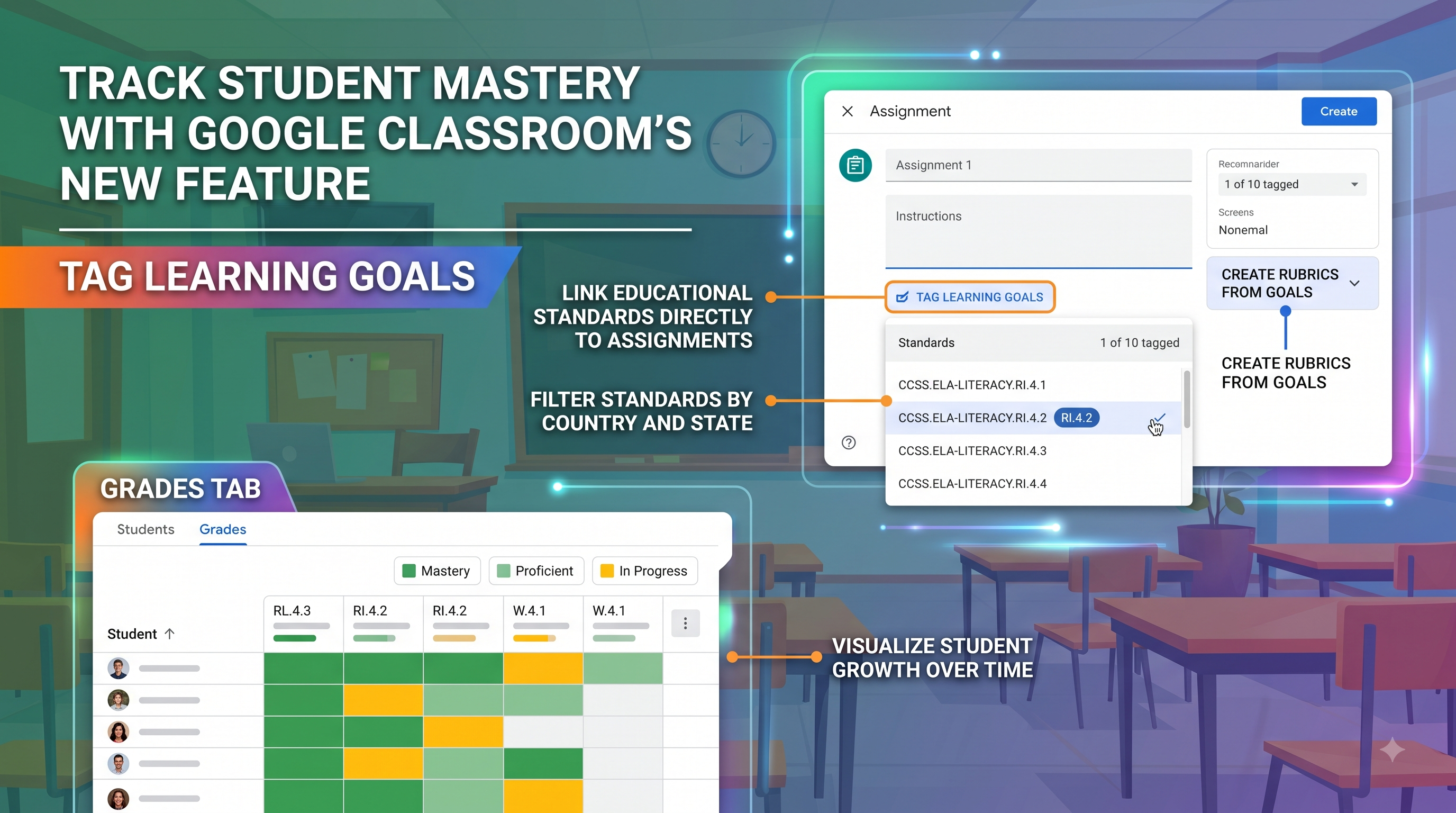Click the Create button

click(1339, 111)
